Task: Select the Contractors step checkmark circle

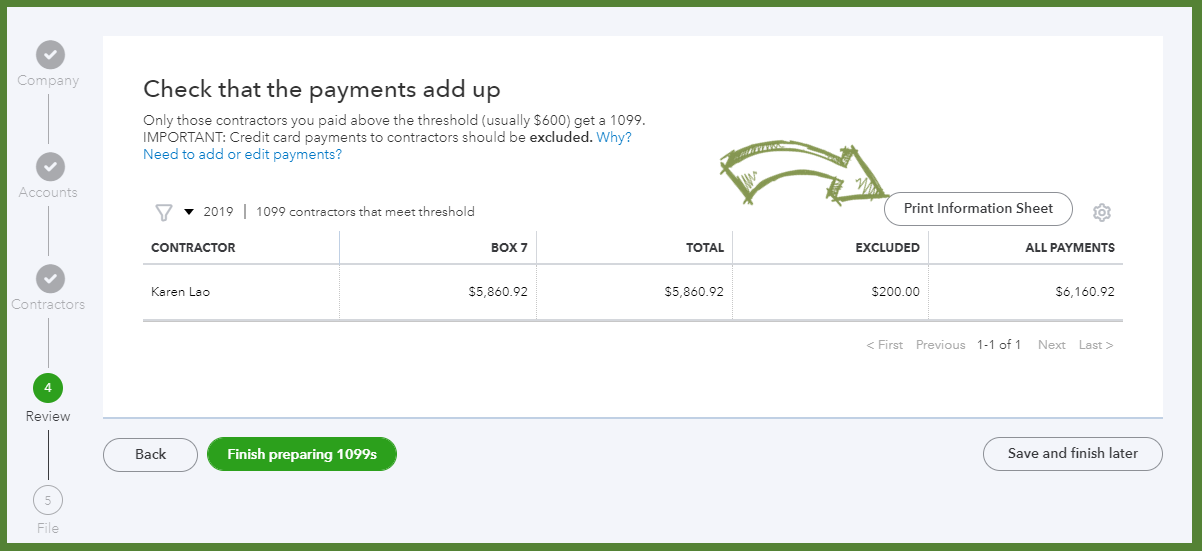Action: click(50, 278)
